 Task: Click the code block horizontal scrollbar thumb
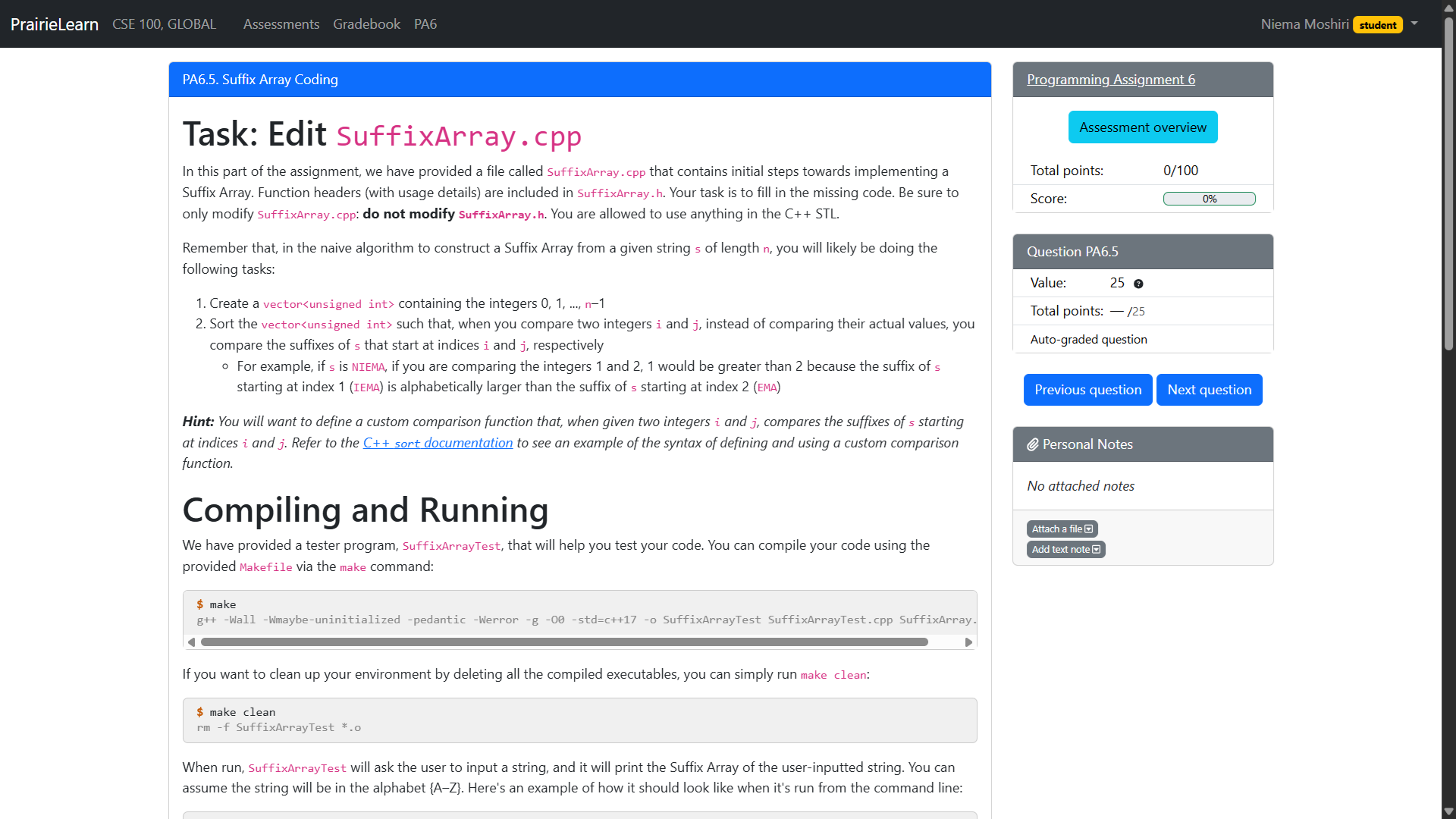[564, 642]
